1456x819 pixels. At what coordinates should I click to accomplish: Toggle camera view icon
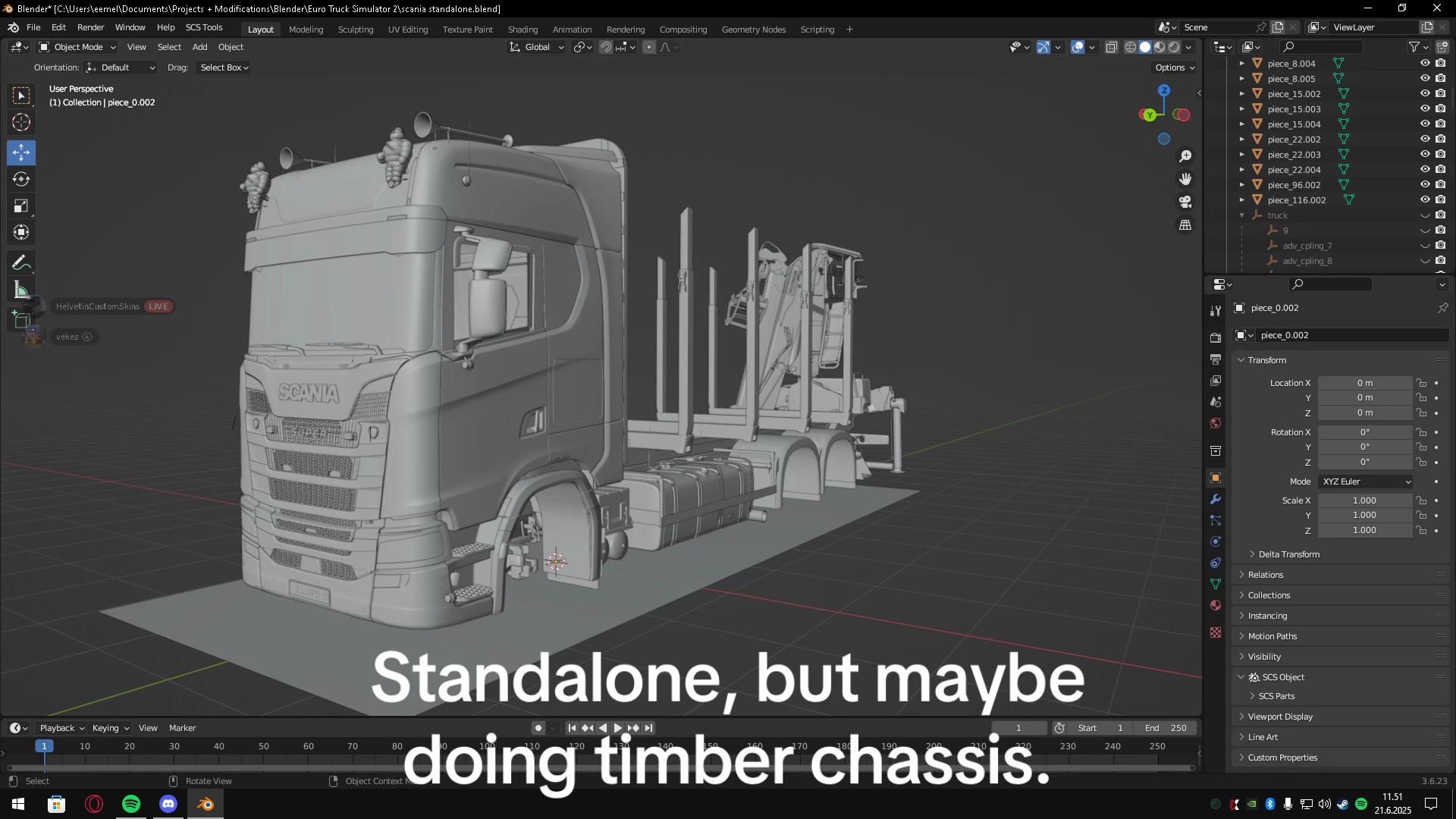[x=1185, y=202]
